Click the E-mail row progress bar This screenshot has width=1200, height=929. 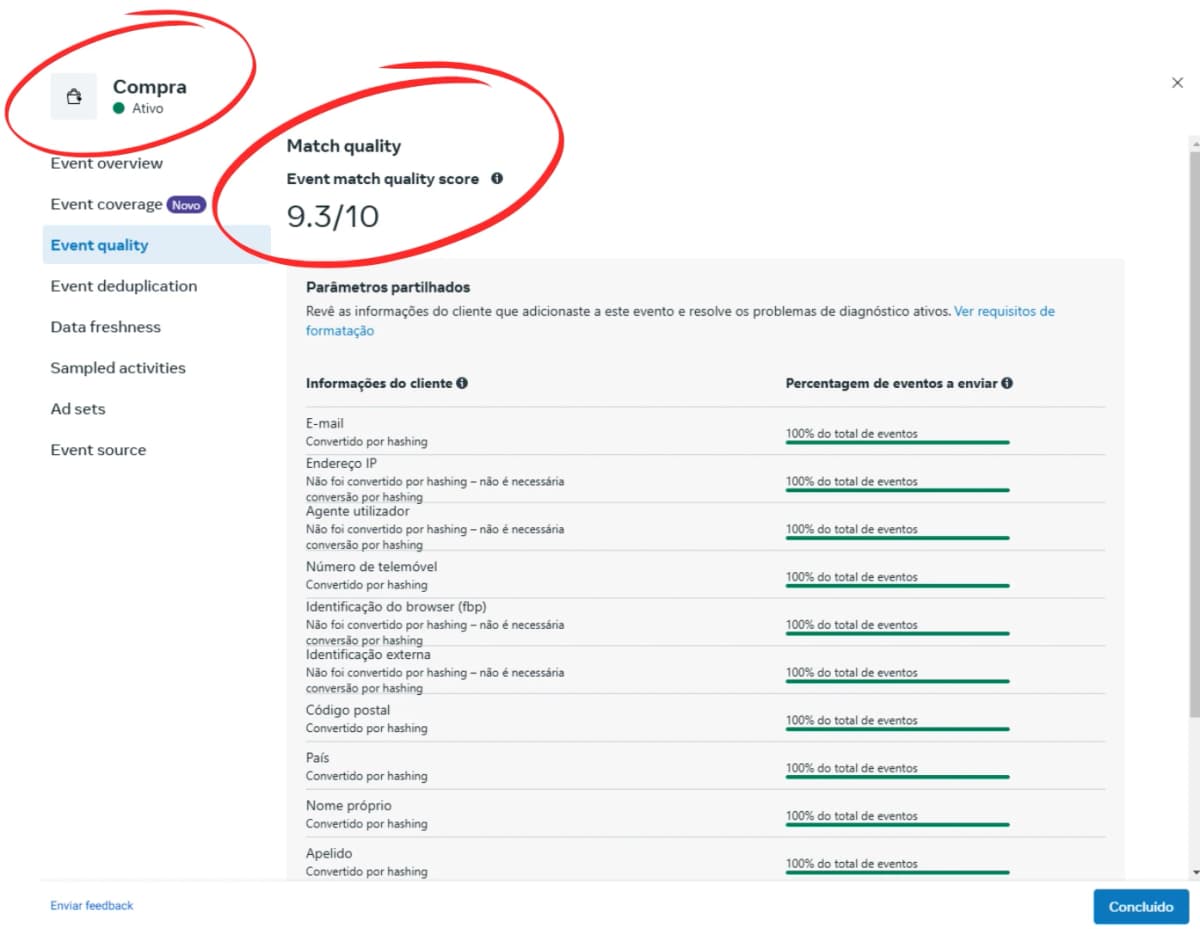pos(897,442)
